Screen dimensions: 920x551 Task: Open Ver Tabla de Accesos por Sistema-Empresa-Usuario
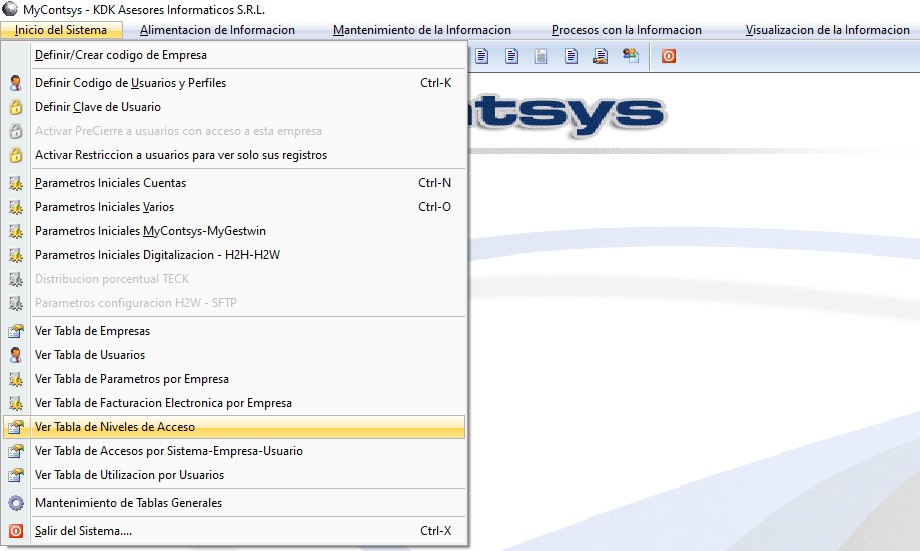point(169,451)
